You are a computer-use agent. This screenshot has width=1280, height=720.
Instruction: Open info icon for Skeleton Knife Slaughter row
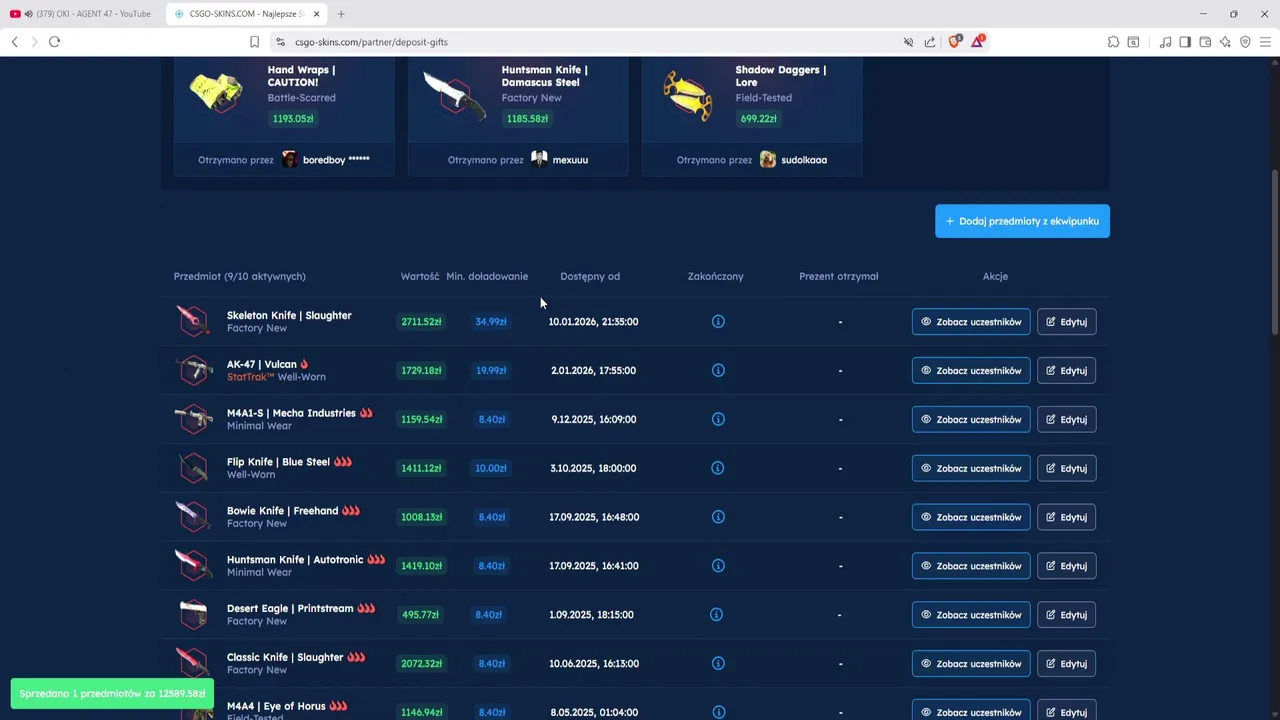[x=718, y=322]
